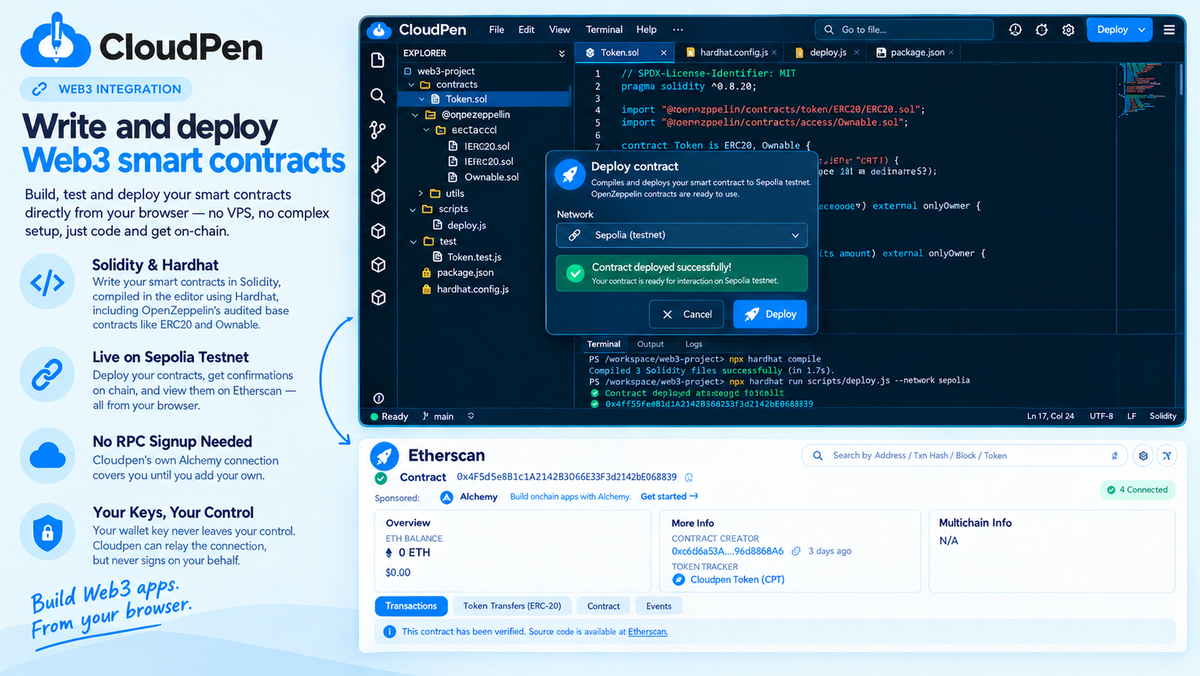Close the hardhat.config.js editor tab
This screenshot has width=1200, height=676.
[774, 52]
